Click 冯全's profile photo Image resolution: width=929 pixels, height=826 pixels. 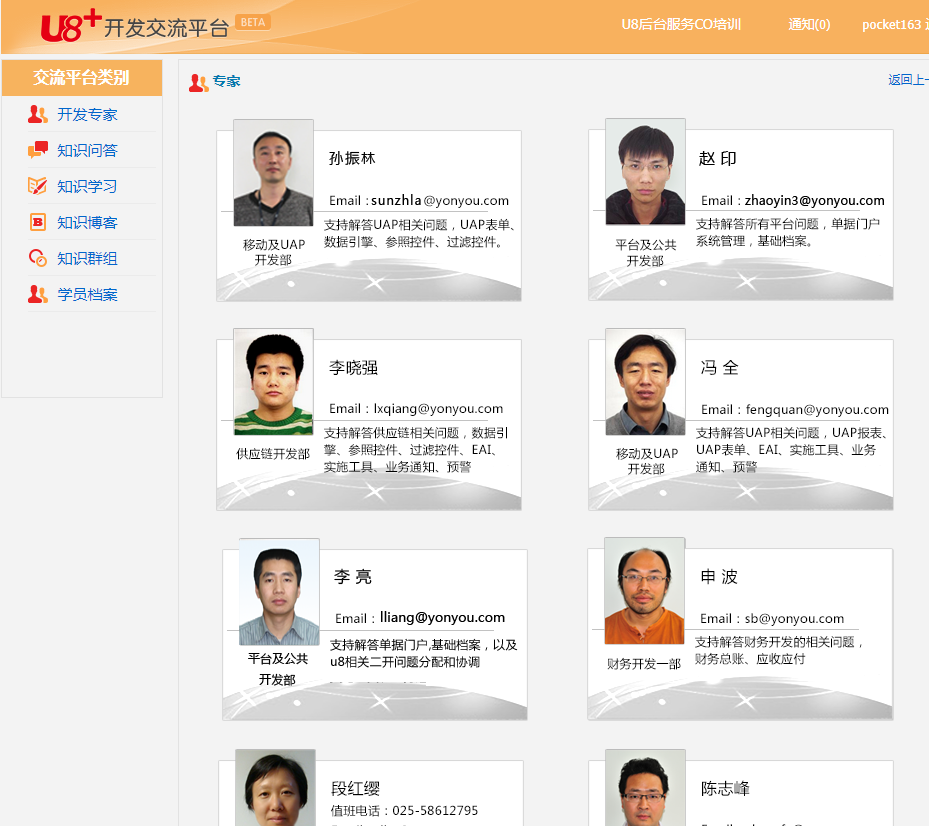(645, 382)
